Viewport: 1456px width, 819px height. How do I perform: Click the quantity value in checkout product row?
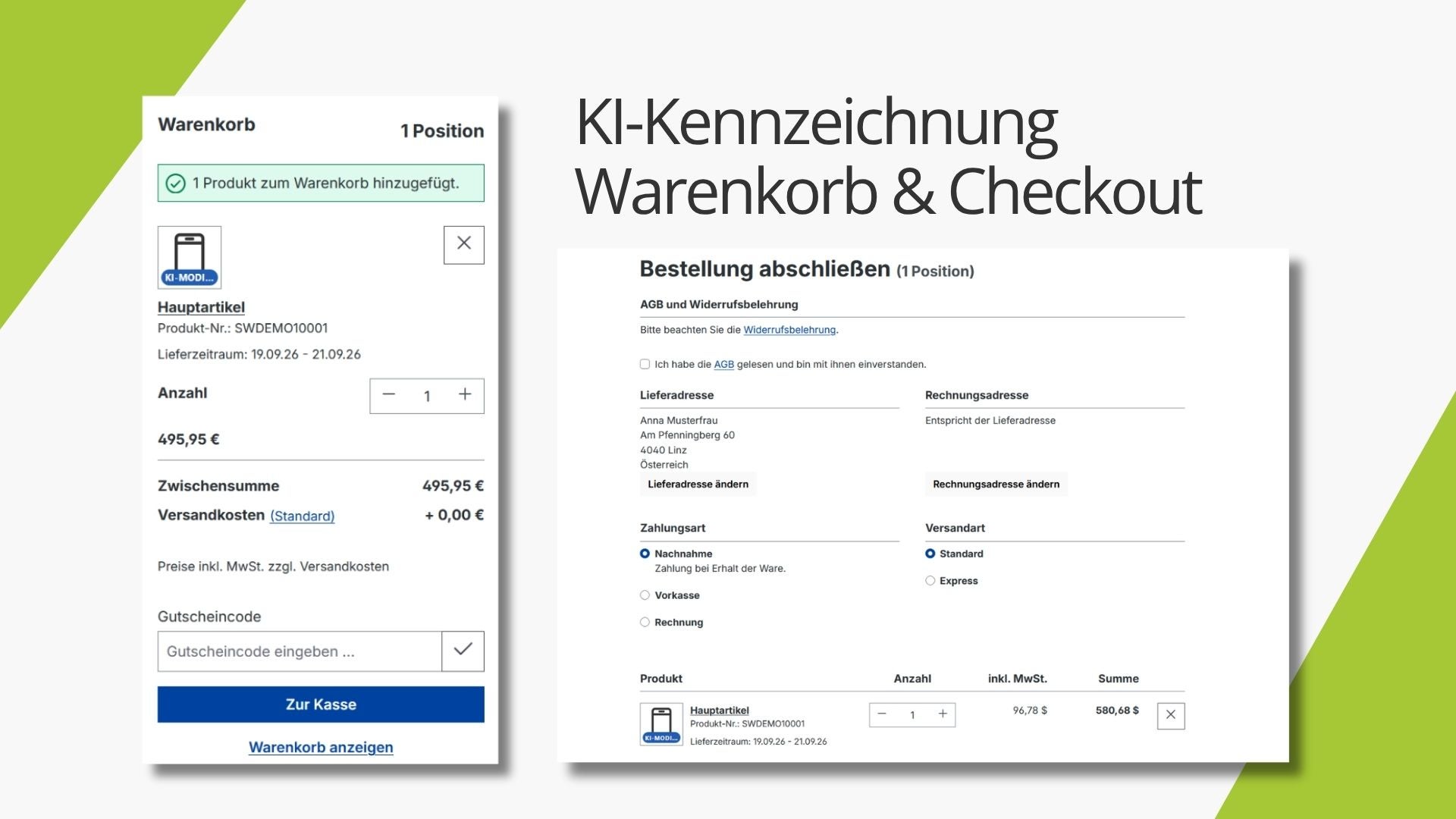coord(912,714)
